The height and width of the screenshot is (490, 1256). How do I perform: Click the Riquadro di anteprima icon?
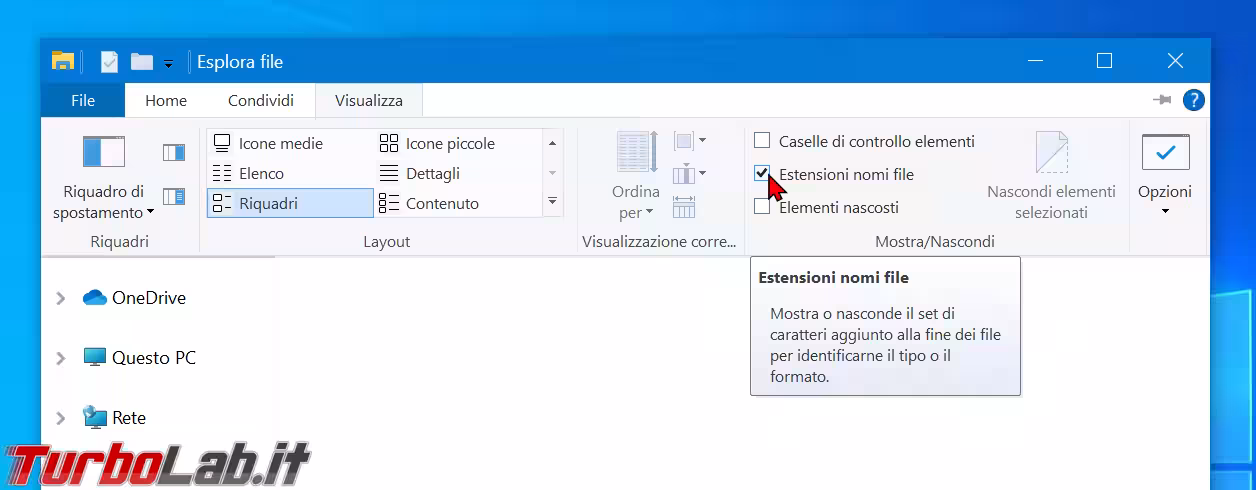[174, 152]
